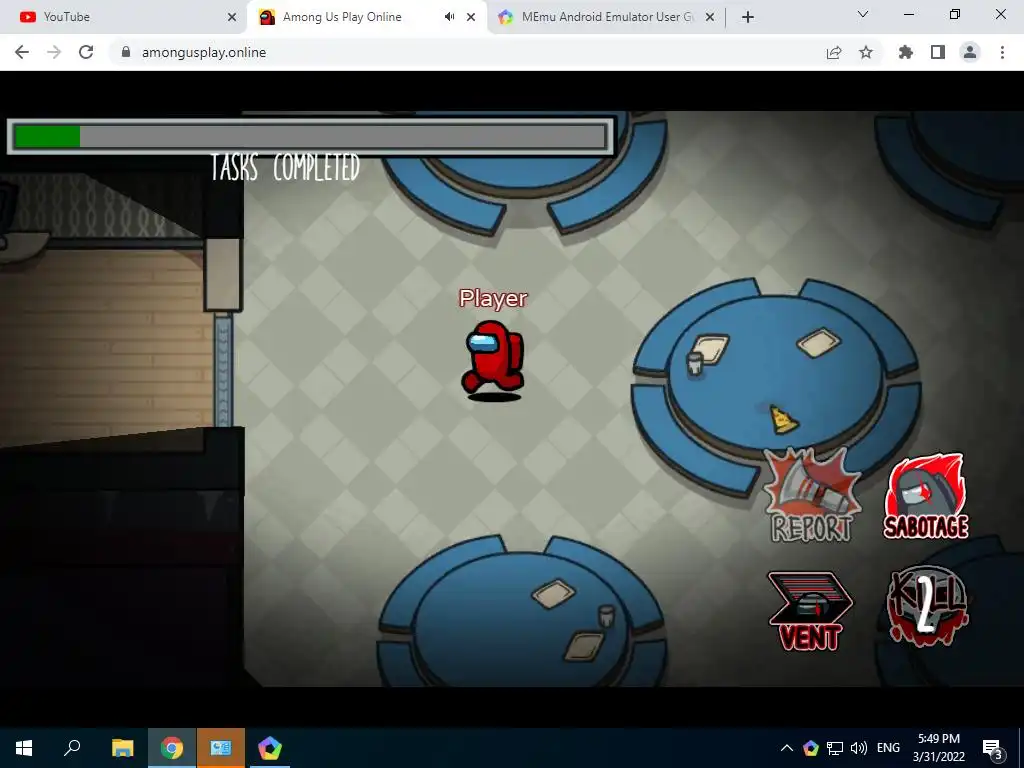Click the Chrome taskbar icon
The image size is (1024, 768).
[x=172, y=748]
